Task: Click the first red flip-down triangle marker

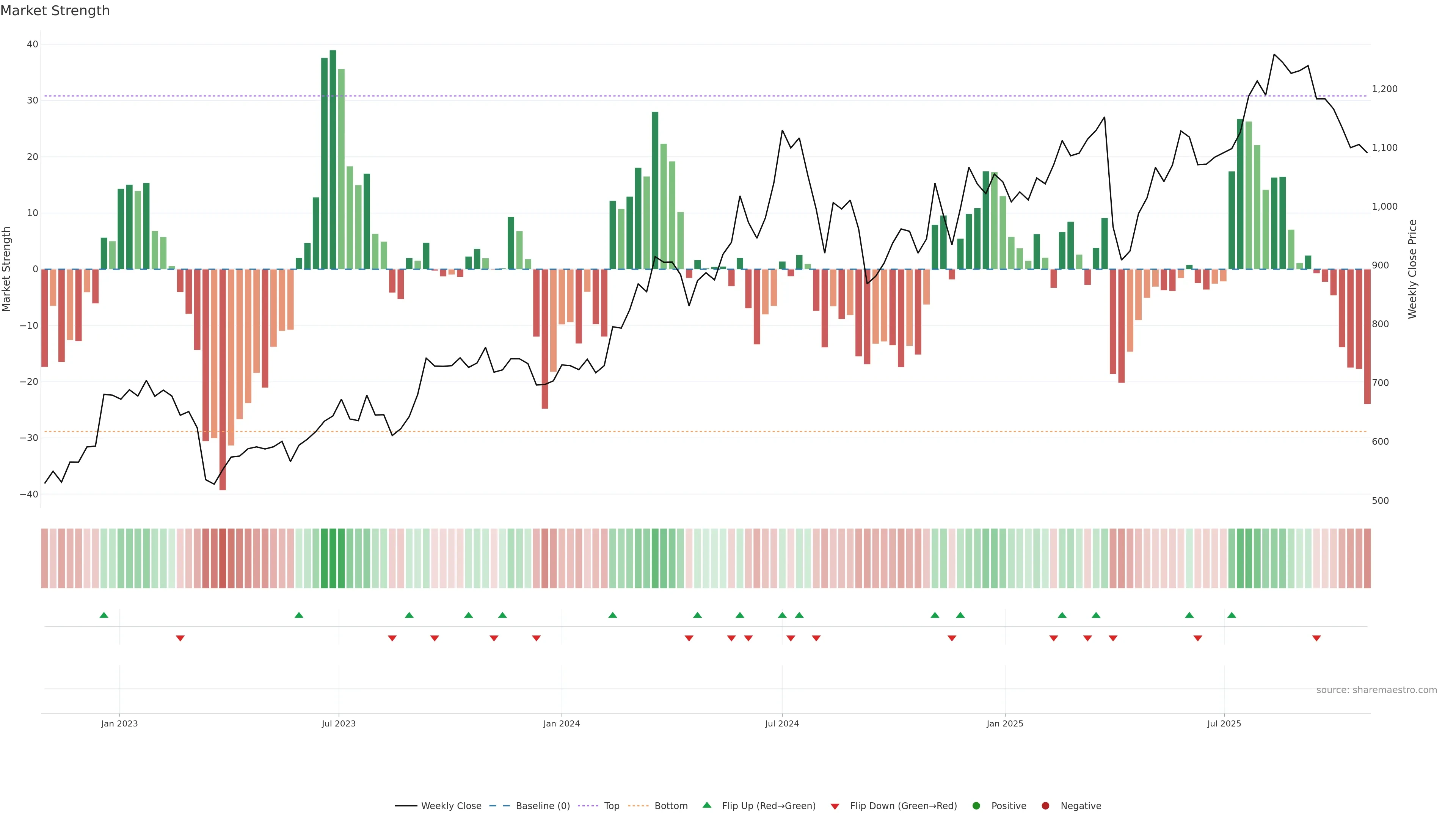Action: 180,638
